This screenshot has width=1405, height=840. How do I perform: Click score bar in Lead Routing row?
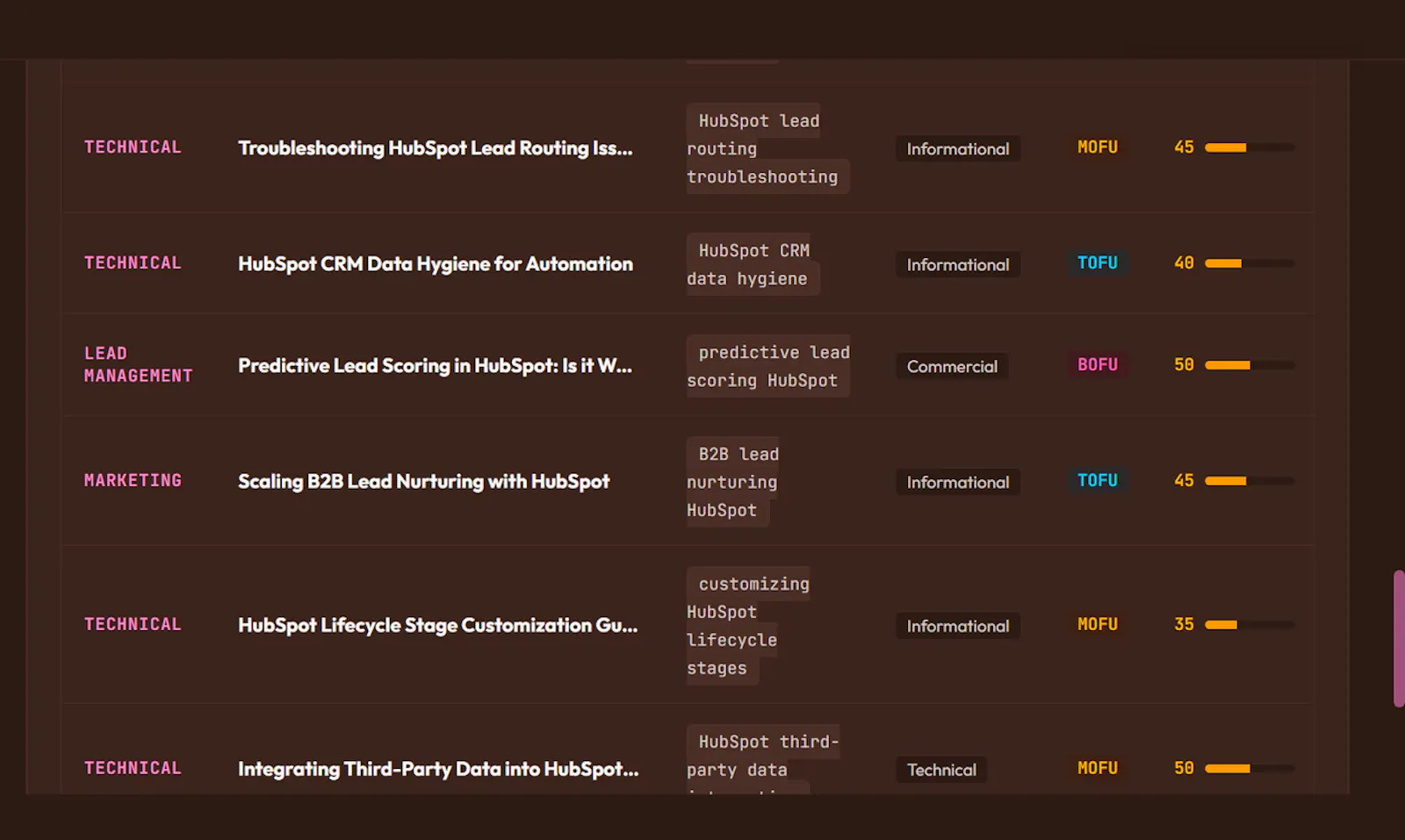(1250, 147)
